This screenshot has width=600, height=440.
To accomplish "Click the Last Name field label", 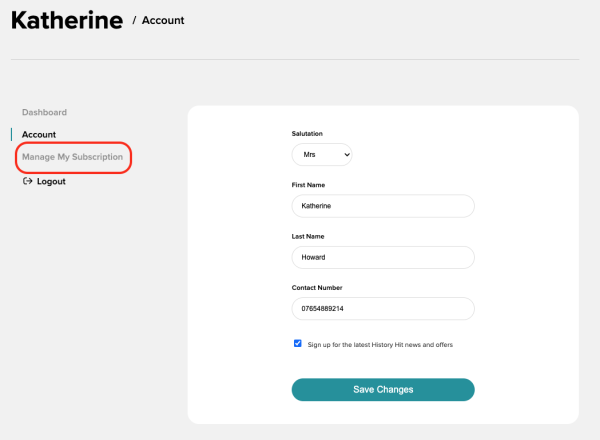I will pyautogui.click(x=308, y=236).
